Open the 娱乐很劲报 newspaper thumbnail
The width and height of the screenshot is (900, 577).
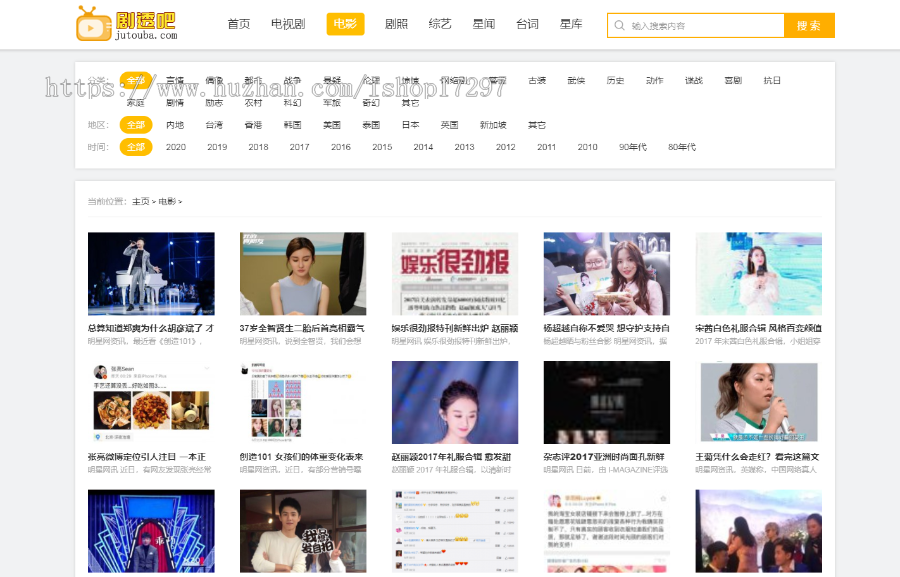(454, 274)
